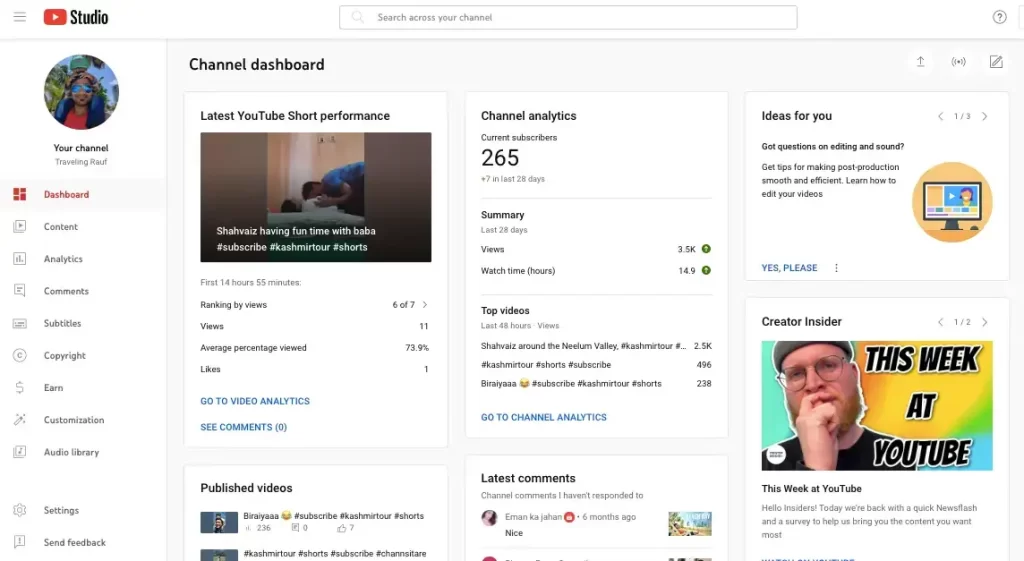Click the editing tips illustration
Screen dimensions: 1024x561
(952, 202)
